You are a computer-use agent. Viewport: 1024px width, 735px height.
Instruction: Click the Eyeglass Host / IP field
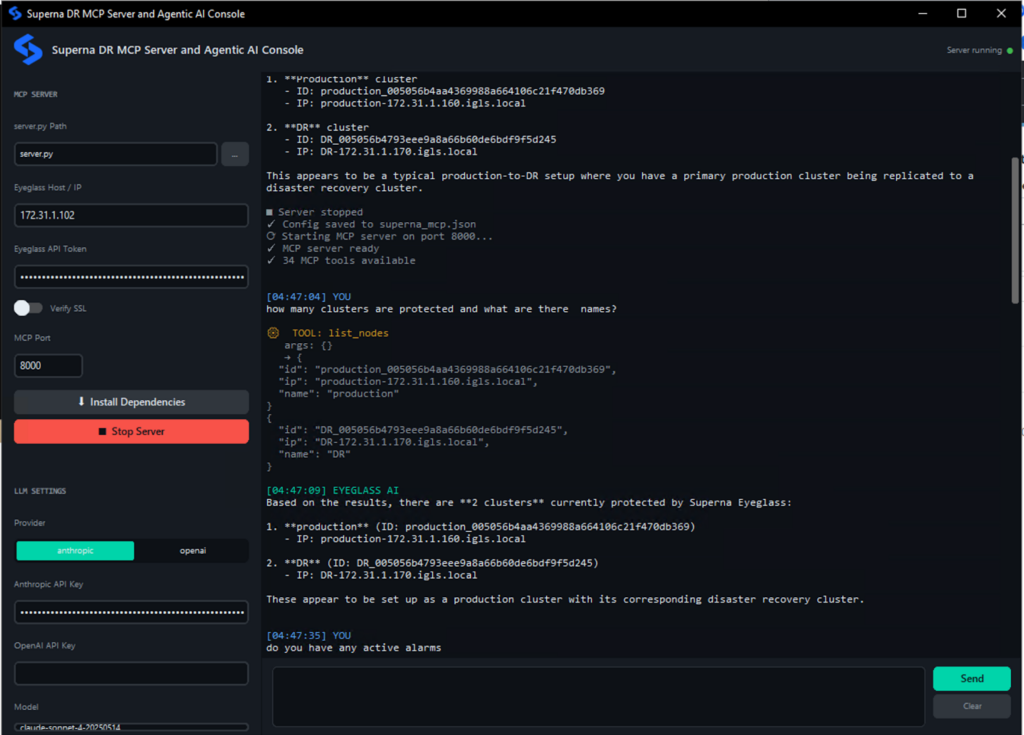131,215
